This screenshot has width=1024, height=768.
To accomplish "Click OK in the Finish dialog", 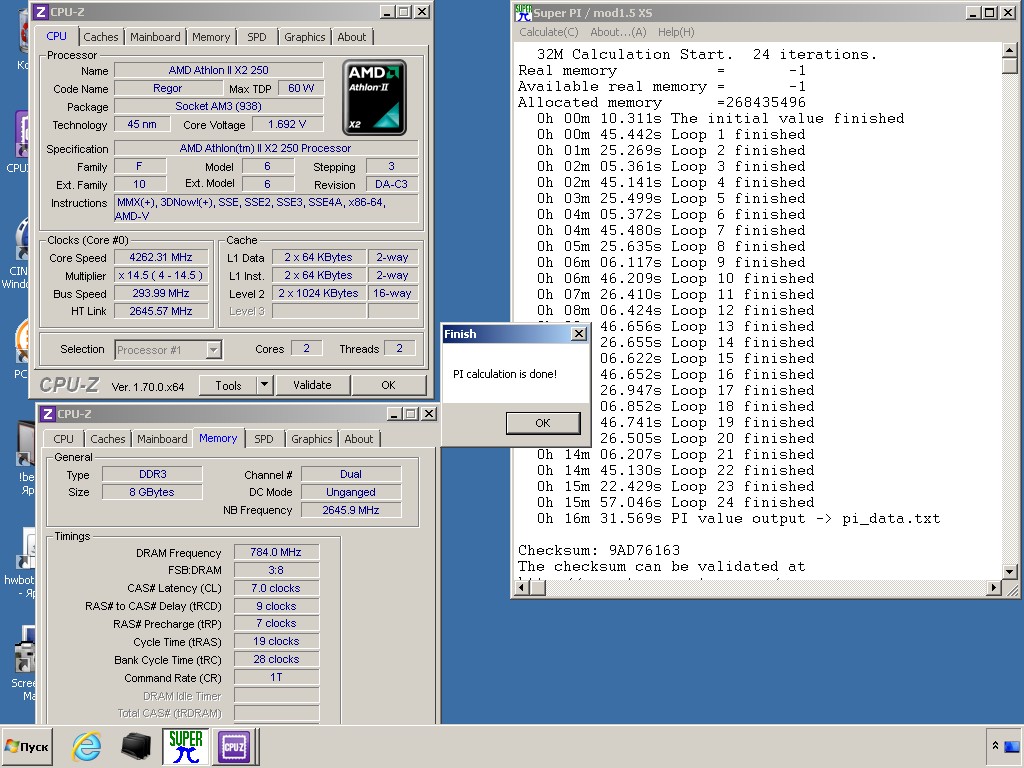I will point(543,423).
